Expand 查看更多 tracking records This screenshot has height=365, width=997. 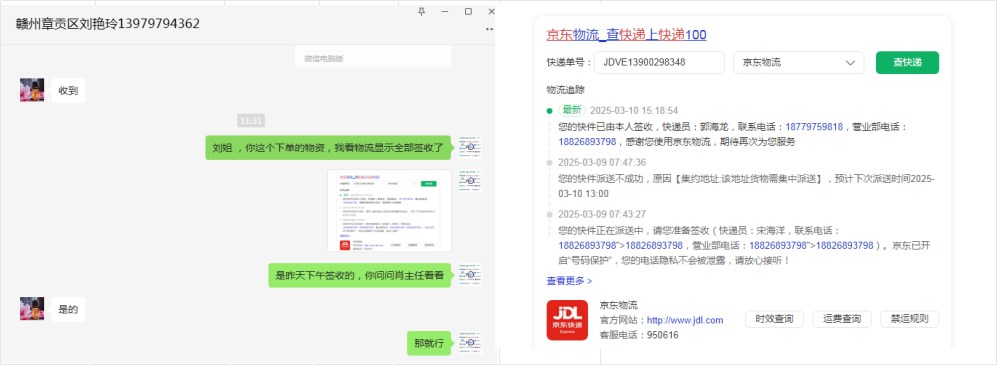569,280
